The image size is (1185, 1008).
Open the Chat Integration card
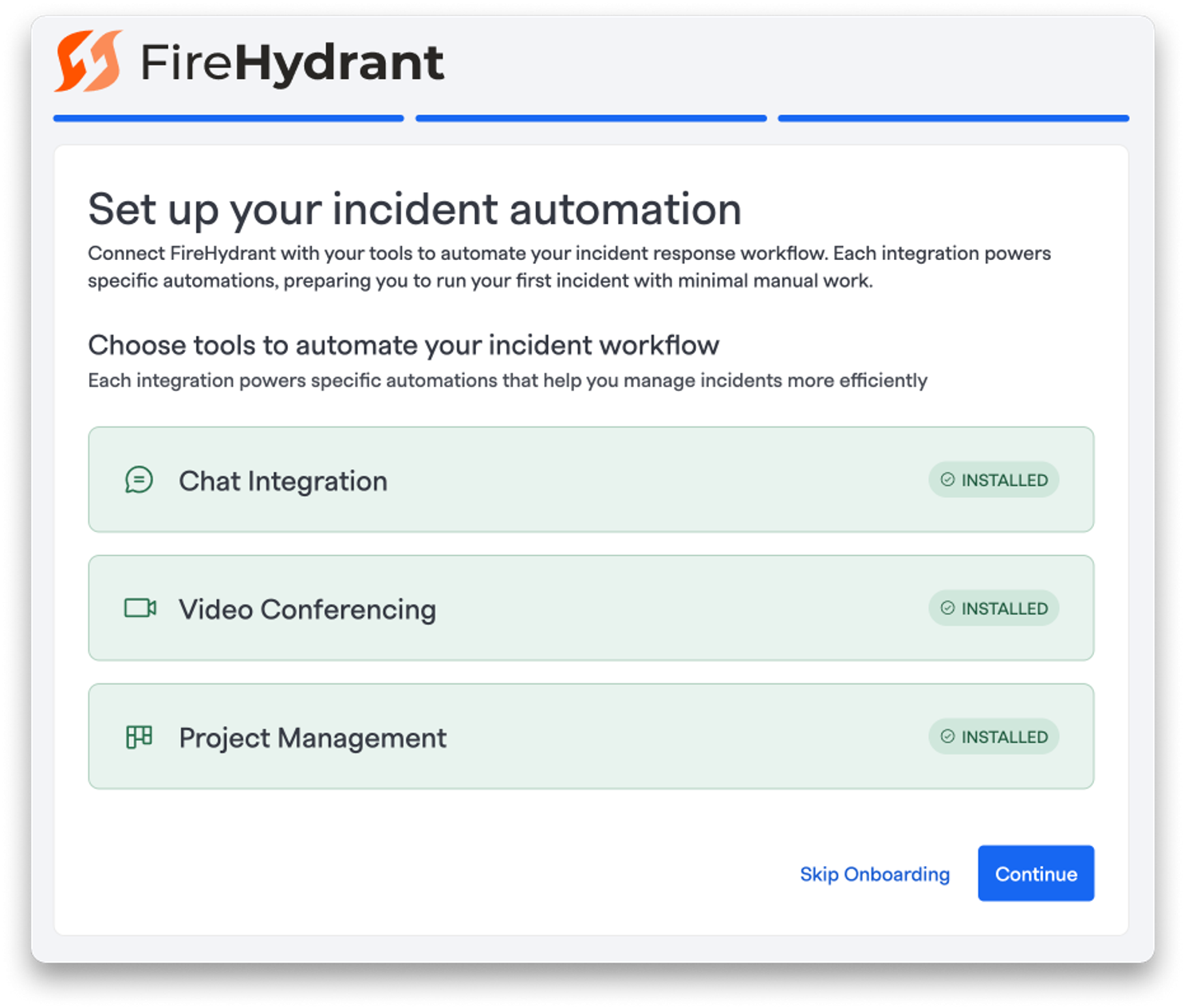click(x=591, y=479)
